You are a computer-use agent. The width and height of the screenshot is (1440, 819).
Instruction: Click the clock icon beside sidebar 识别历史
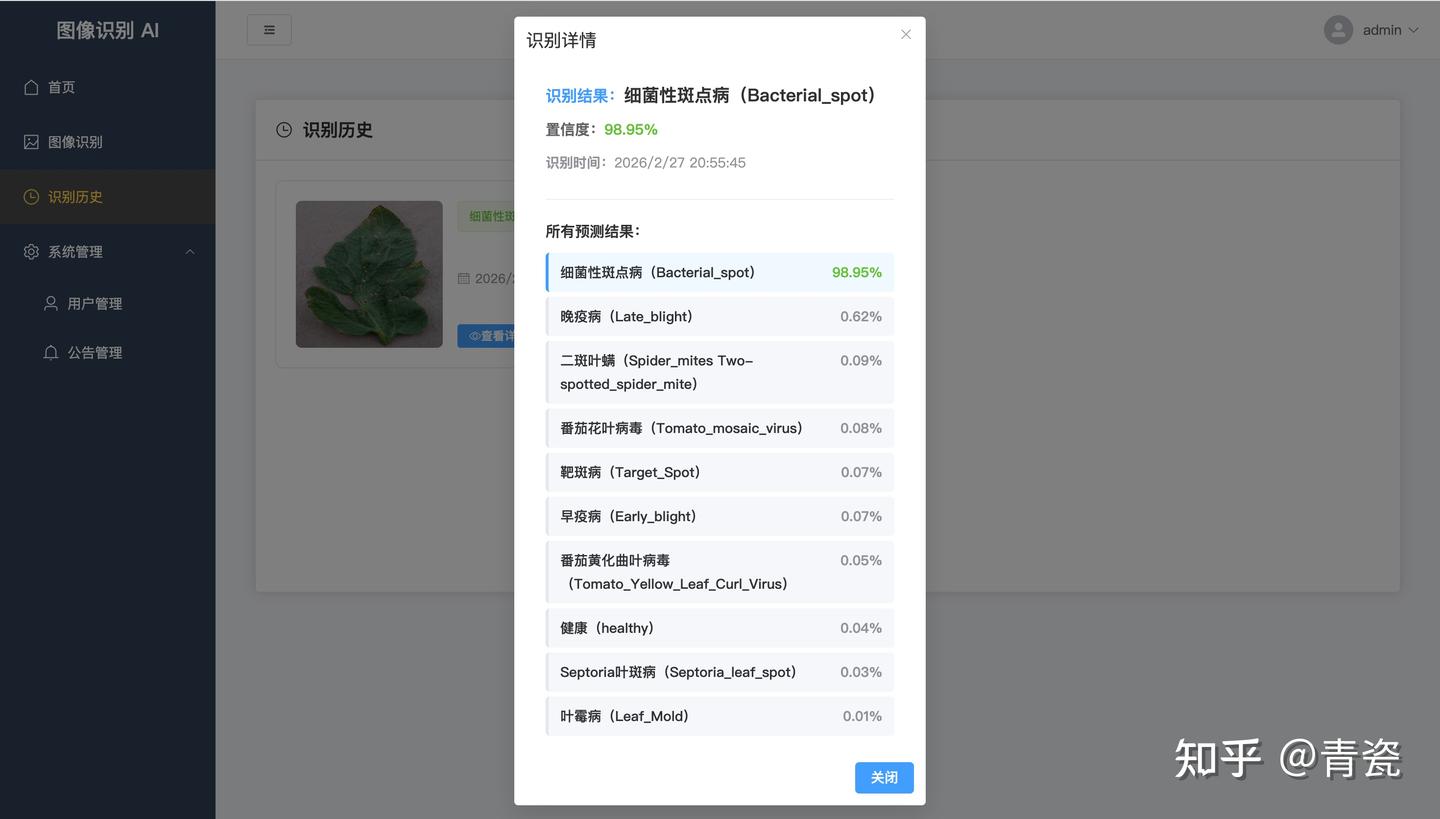point(31,197)
